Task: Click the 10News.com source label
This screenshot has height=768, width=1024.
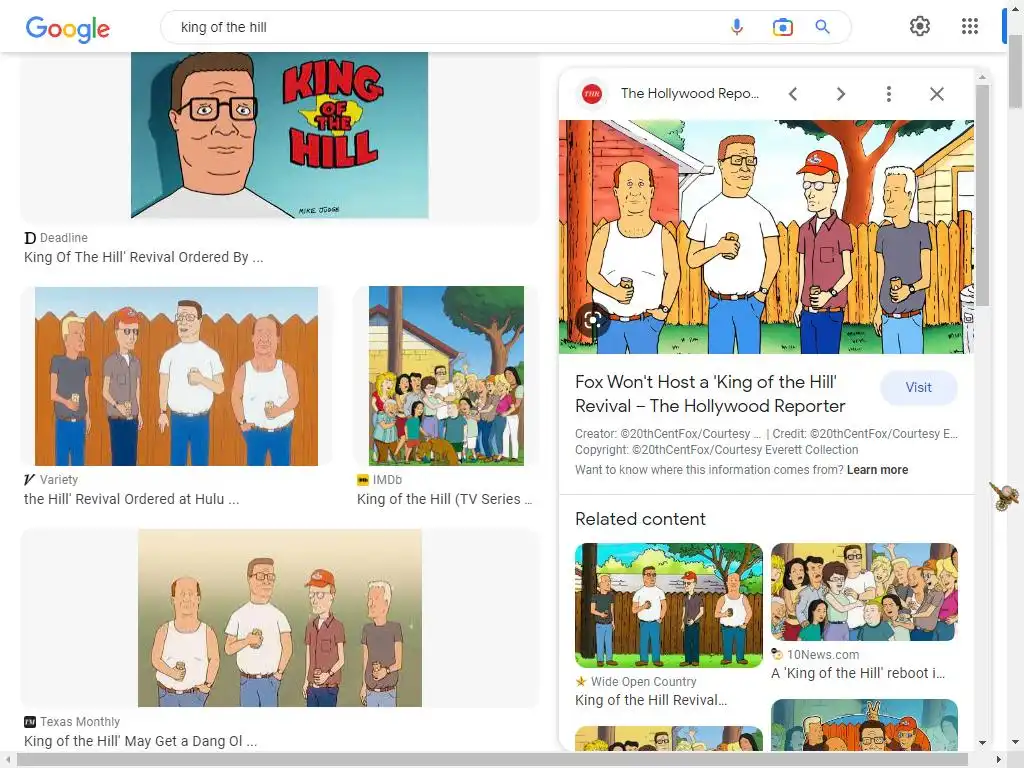Action: [x=823, y=654]
